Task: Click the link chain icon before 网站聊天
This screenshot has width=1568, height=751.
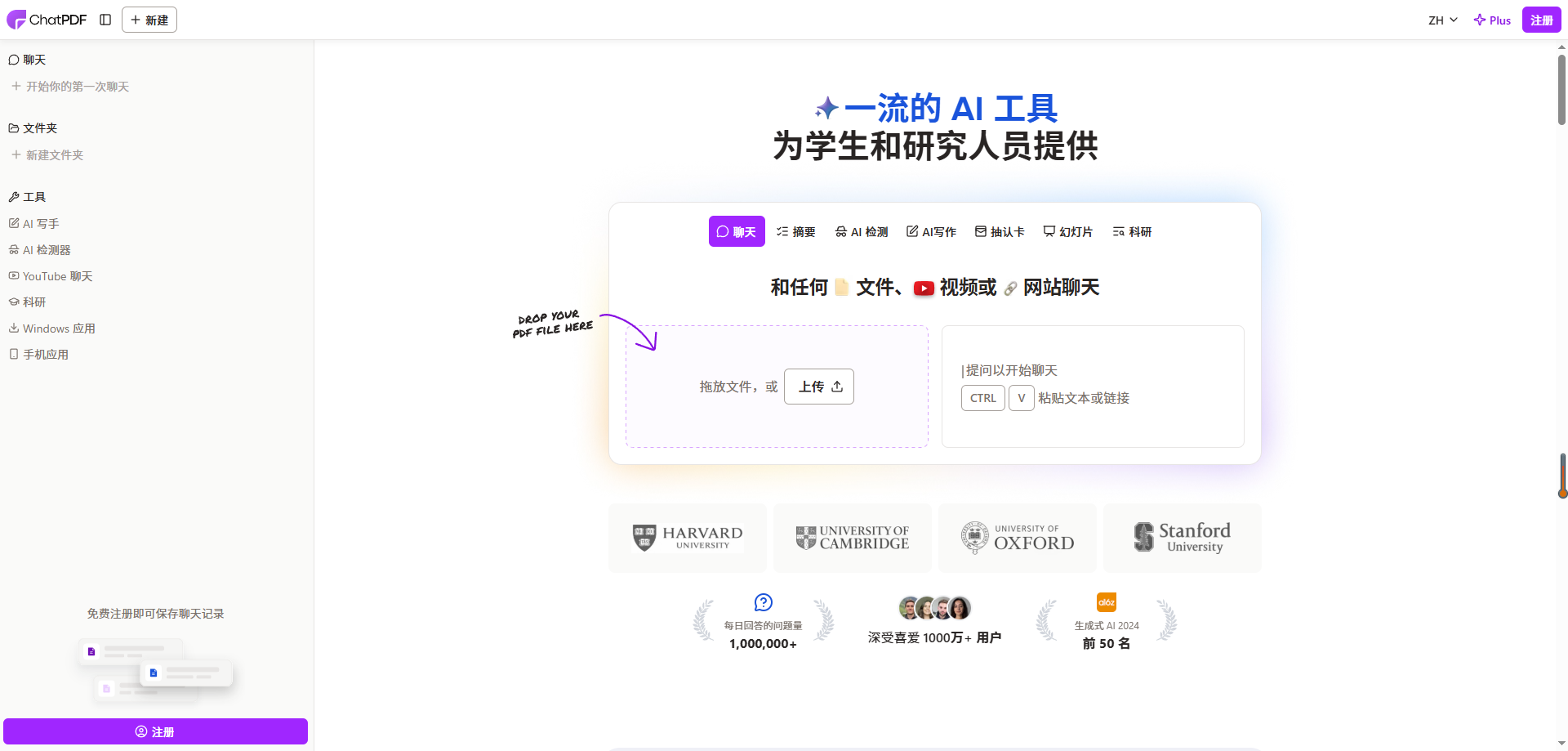Action: 1010,288
